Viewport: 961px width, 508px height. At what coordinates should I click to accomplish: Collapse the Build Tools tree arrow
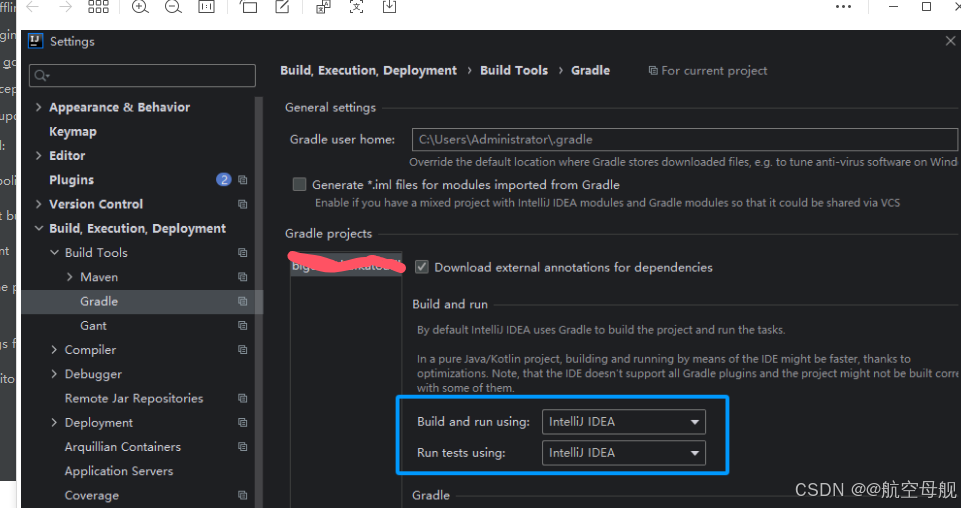(x=55, y=252)
